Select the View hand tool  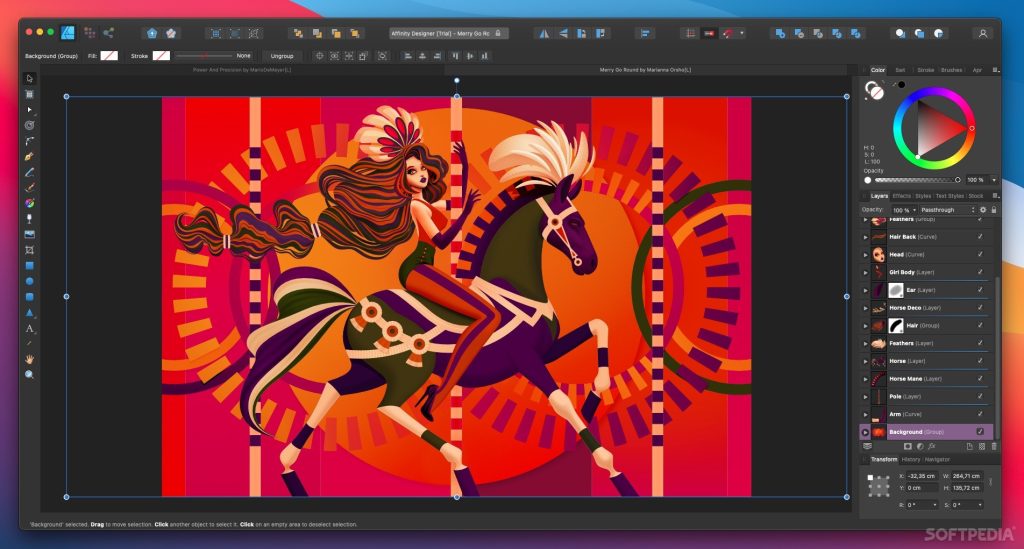point(30,358)
